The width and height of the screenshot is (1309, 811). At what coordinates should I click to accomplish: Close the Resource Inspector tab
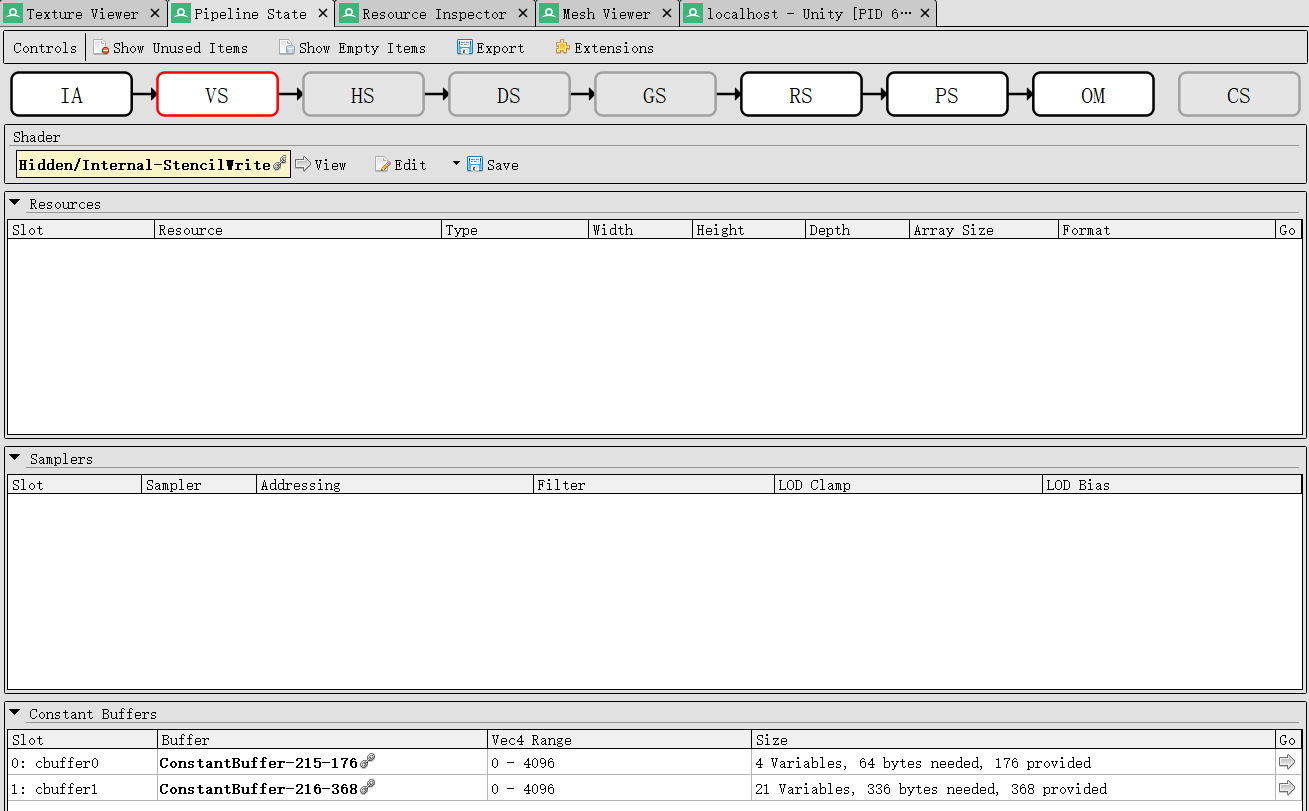[x=523, y=14]
